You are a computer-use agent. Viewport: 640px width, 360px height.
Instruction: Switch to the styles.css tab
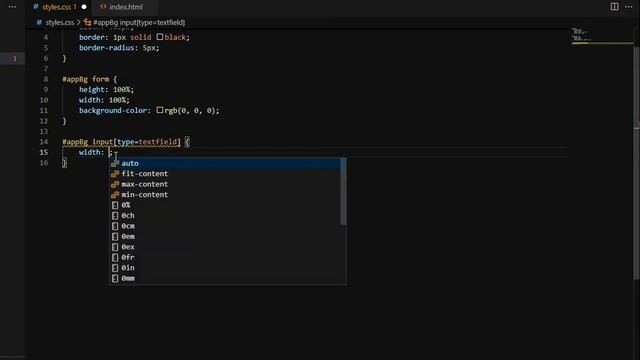click(60, 7)
